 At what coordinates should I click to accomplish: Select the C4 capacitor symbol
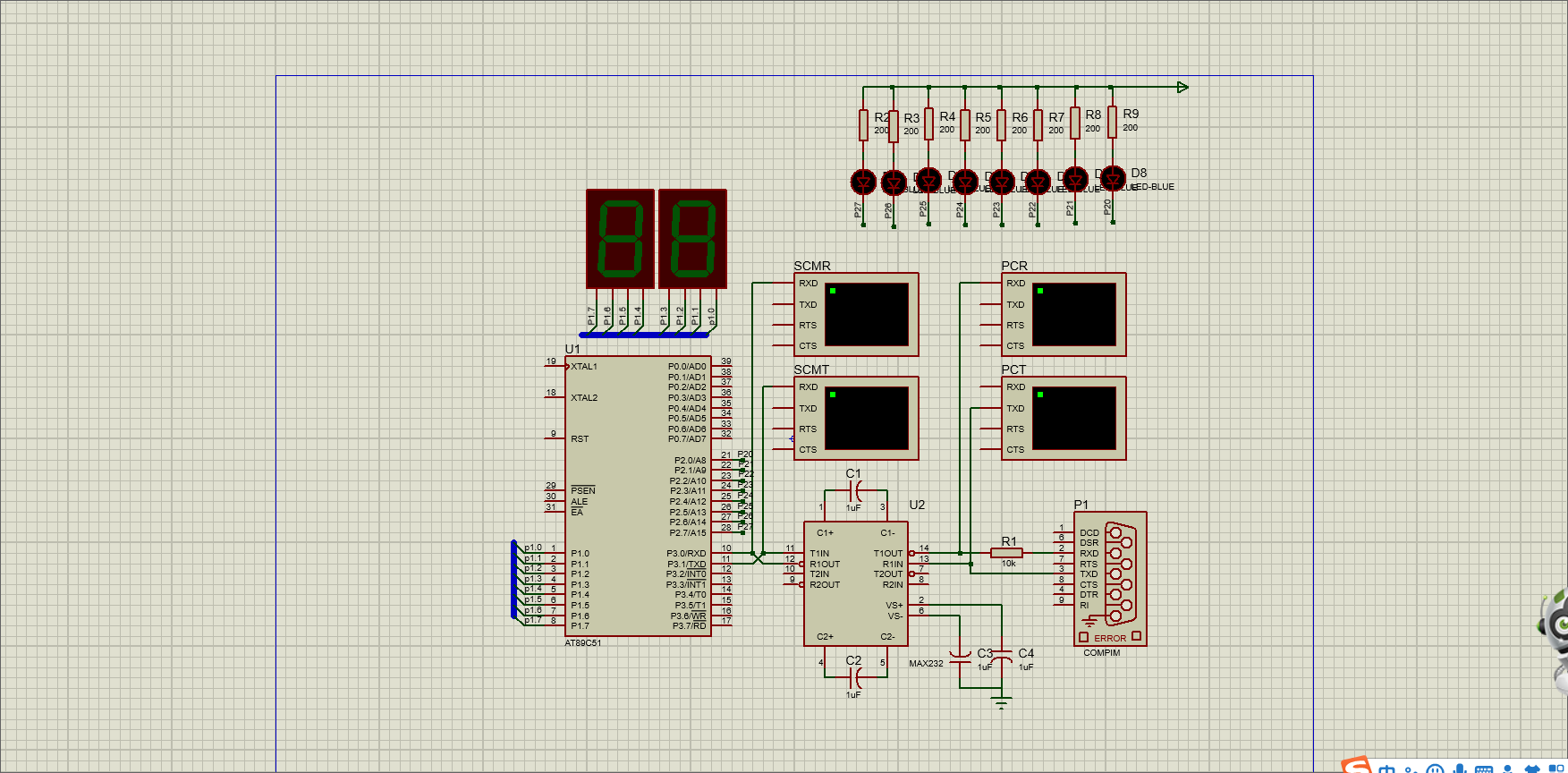pyautogui.click(x=1002, y=656)
